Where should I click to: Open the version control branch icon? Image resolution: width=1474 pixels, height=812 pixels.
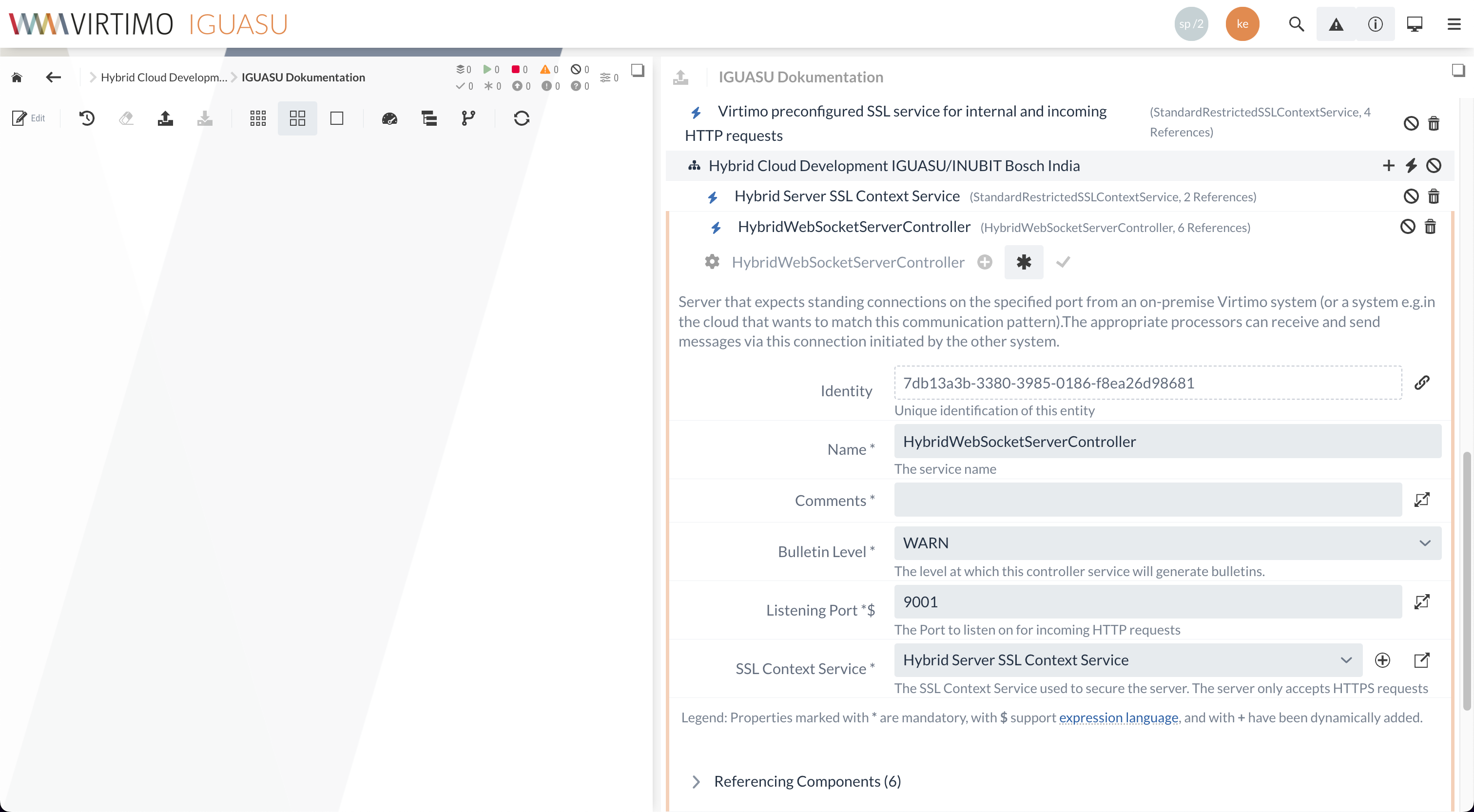point(468,118)
